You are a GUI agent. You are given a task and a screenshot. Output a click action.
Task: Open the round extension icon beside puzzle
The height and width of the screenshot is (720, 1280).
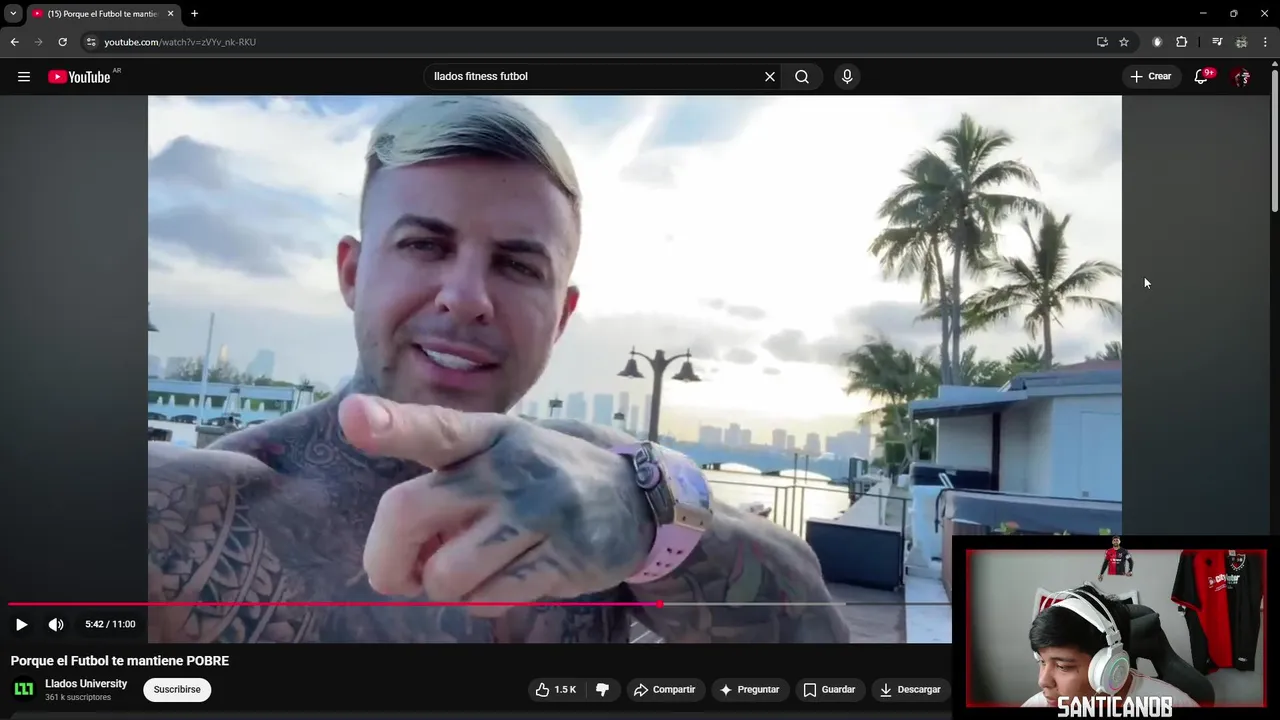click(1157, 42)
